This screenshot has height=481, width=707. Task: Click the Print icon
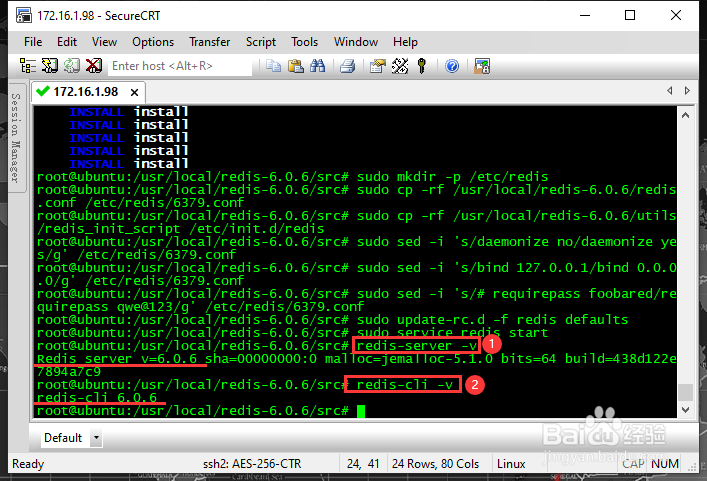click(x=348, y=66)
